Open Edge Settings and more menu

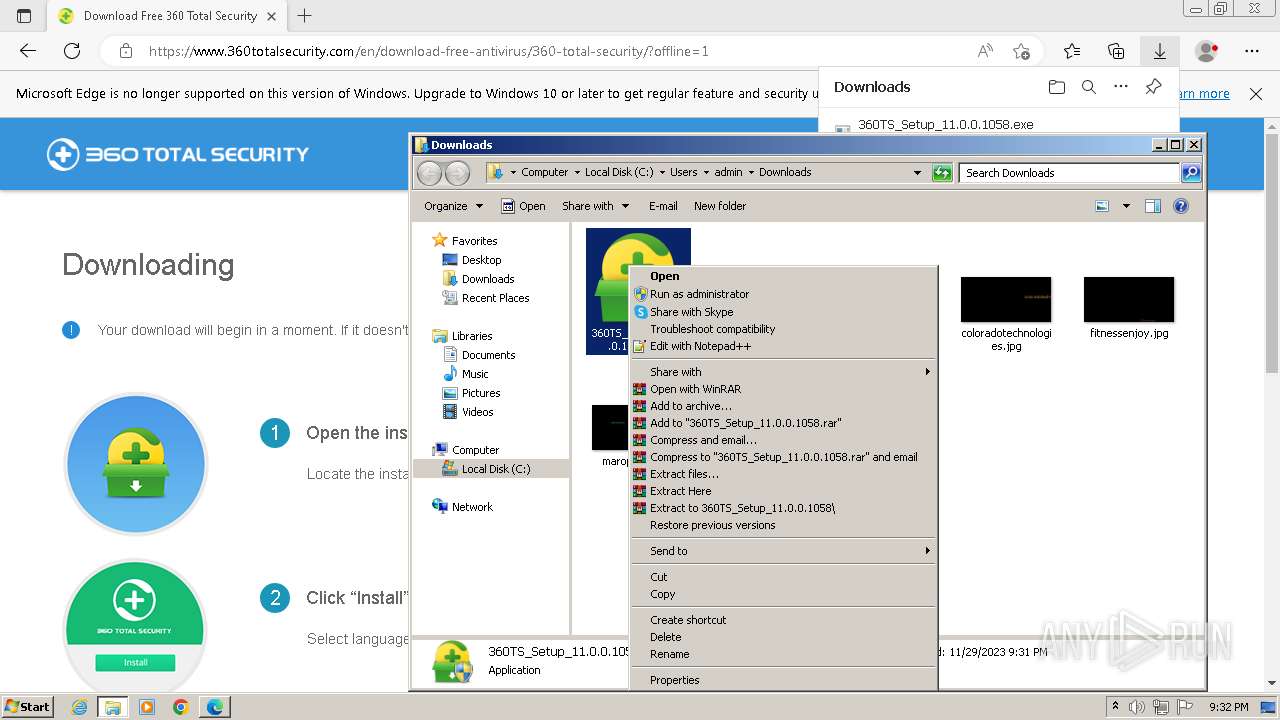point(1252,51)
